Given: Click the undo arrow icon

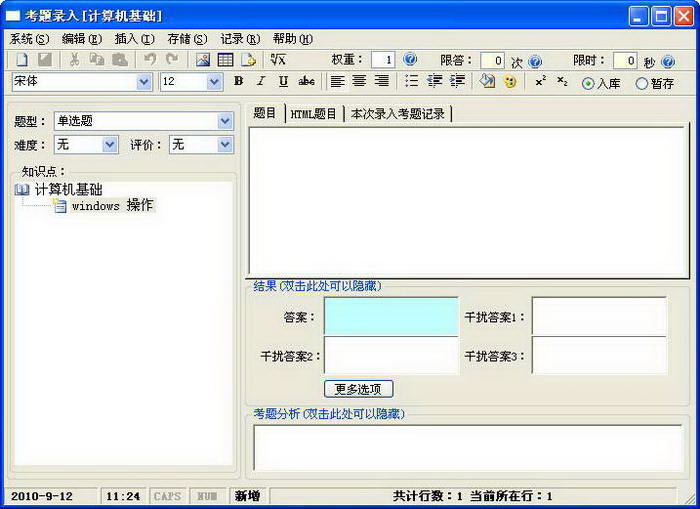Looking at the screenshot, I should pos(150,59).
